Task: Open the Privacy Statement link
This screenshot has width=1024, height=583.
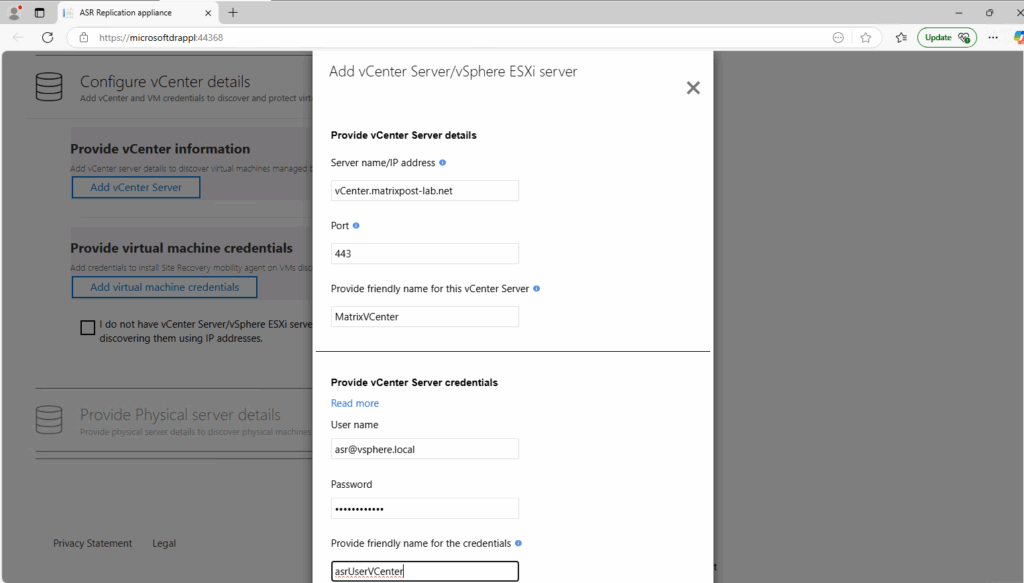Action: pyautogui.click(x=92, y=543)
